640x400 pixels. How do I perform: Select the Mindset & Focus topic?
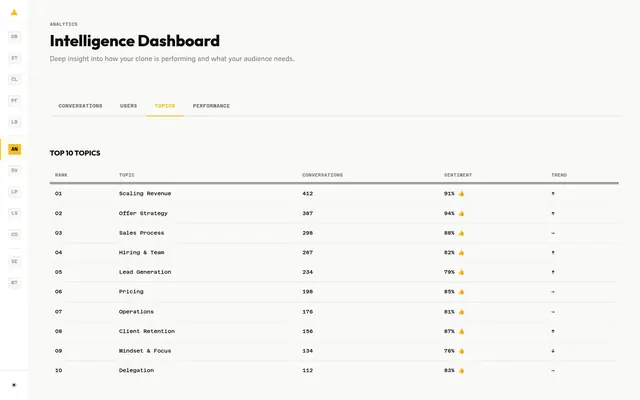[145, 351]
